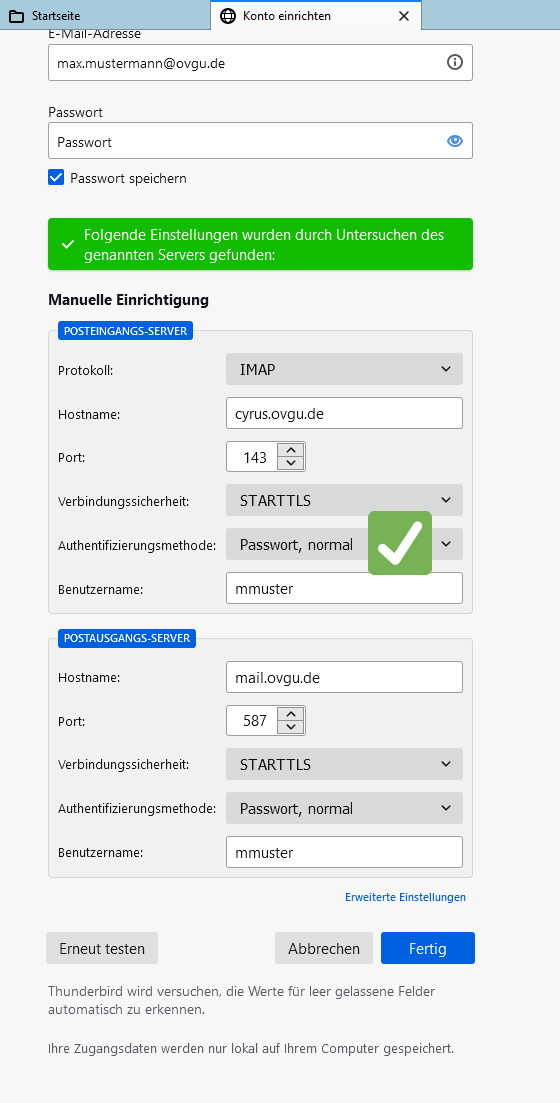The height and width of the screenshot is (1103, 560).
Task: Click folder icon on Startseite tab
Action: 16,15
